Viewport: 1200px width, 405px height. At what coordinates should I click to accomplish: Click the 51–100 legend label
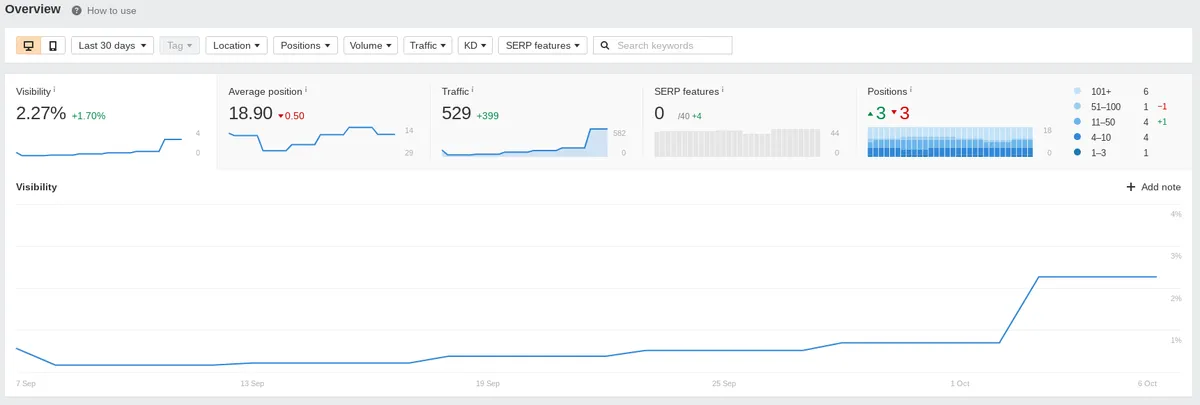click(1106, 106)
